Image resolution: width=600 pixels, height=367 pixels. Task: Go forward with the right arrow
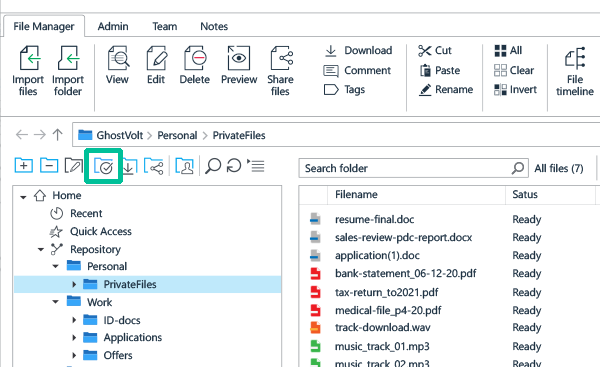[x=39, y=135]
